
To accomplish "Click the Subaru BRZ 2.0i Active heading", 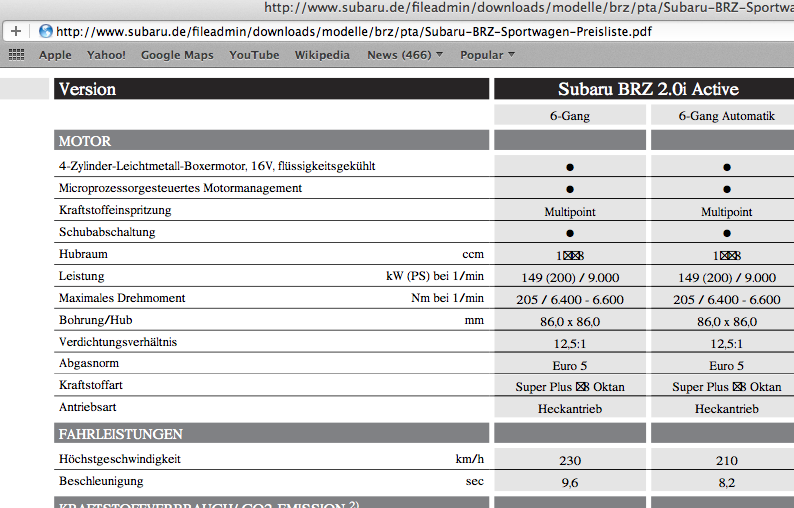I will tap(641, 89).
